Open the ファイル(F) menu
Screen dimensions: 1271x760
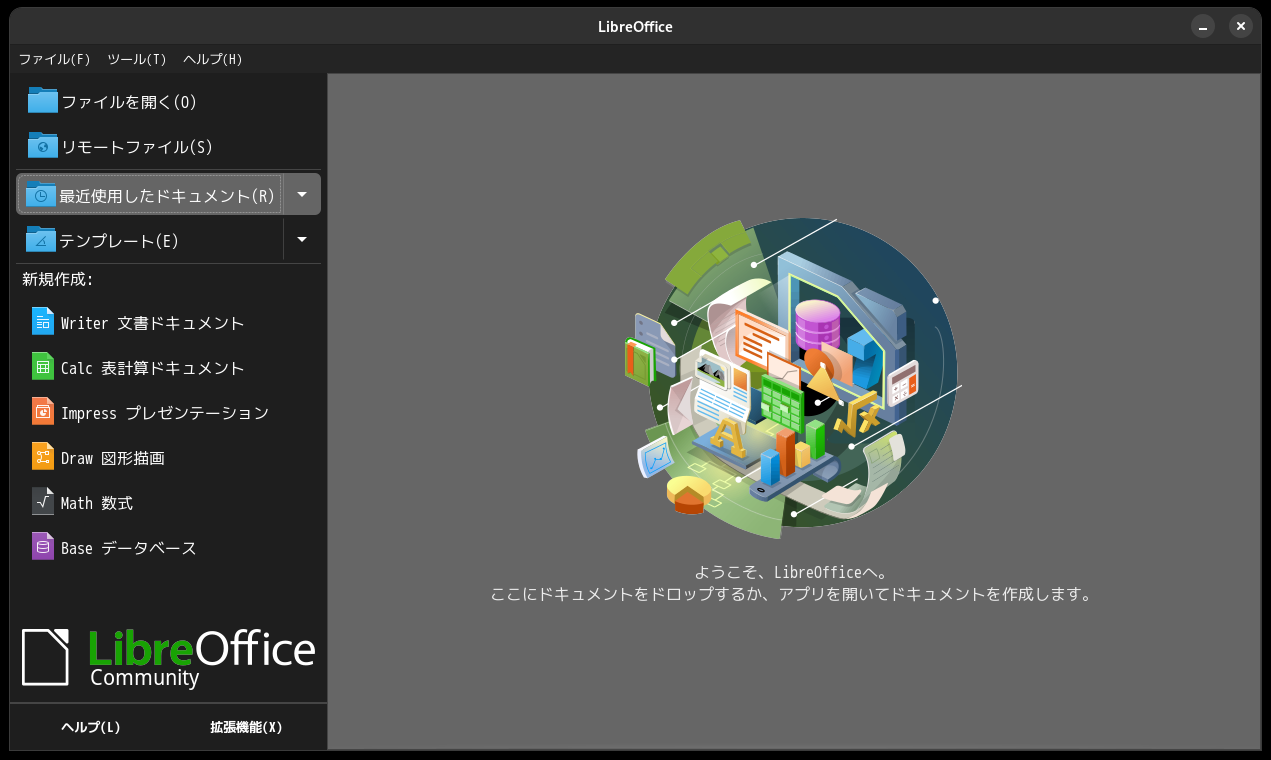click(x=55, y=59)
